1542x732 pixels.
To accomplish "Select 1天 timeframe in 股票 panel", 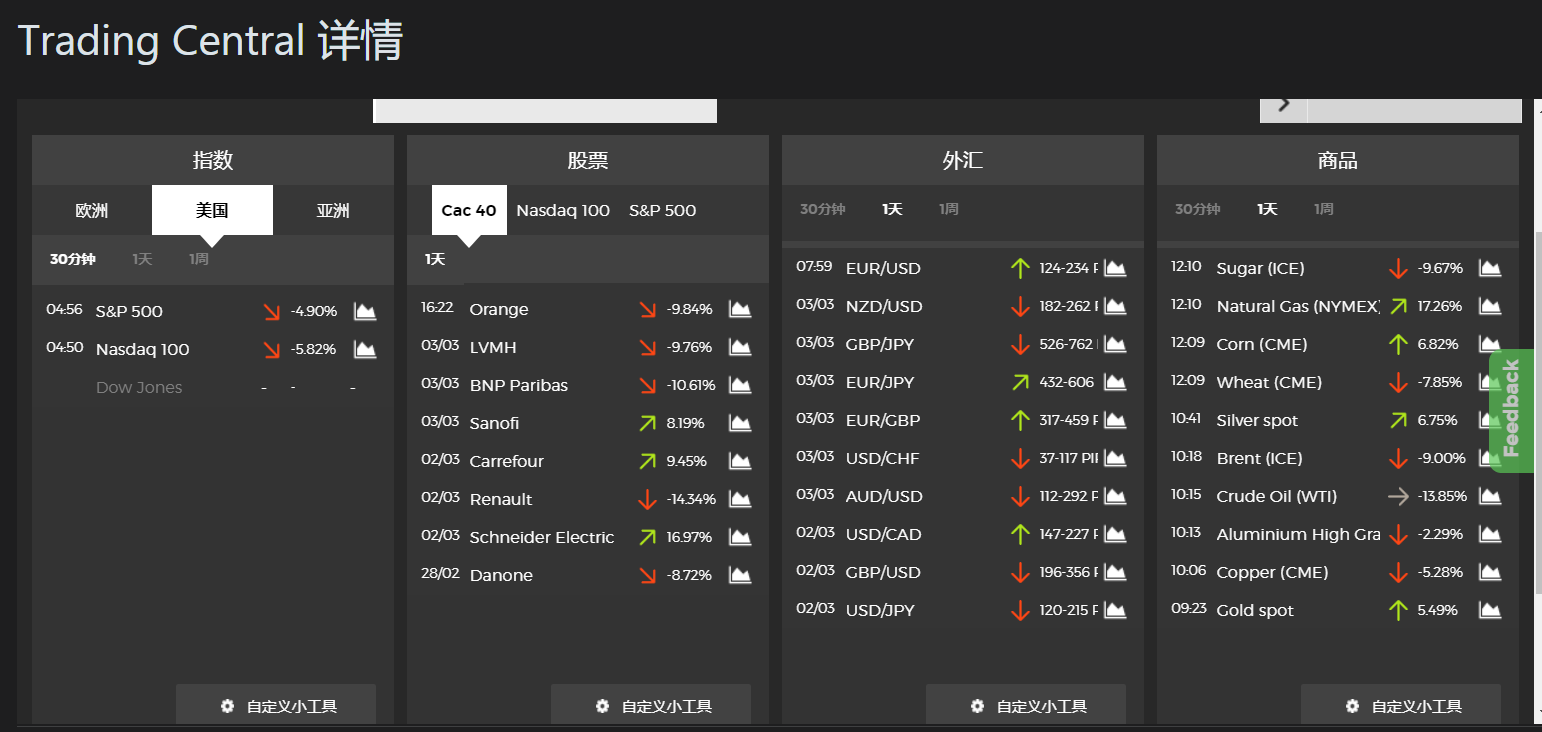I will pos(435,259).
